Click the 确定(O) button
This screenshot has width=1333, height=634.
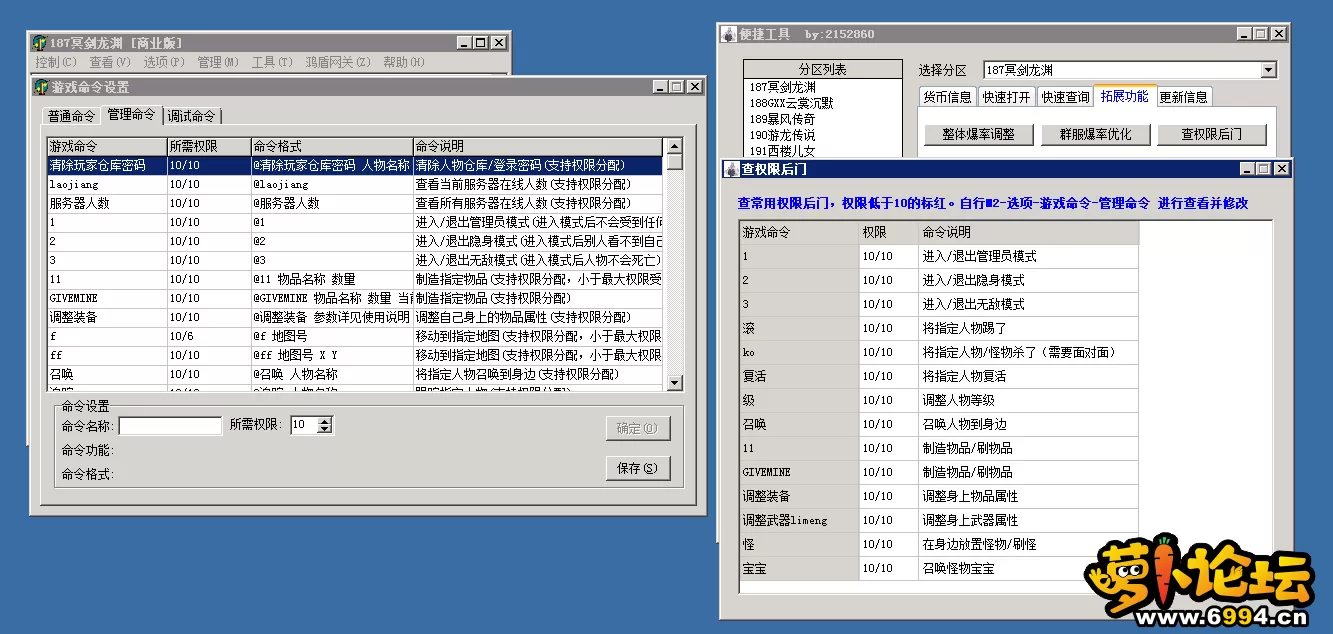[x=637, y=428]
